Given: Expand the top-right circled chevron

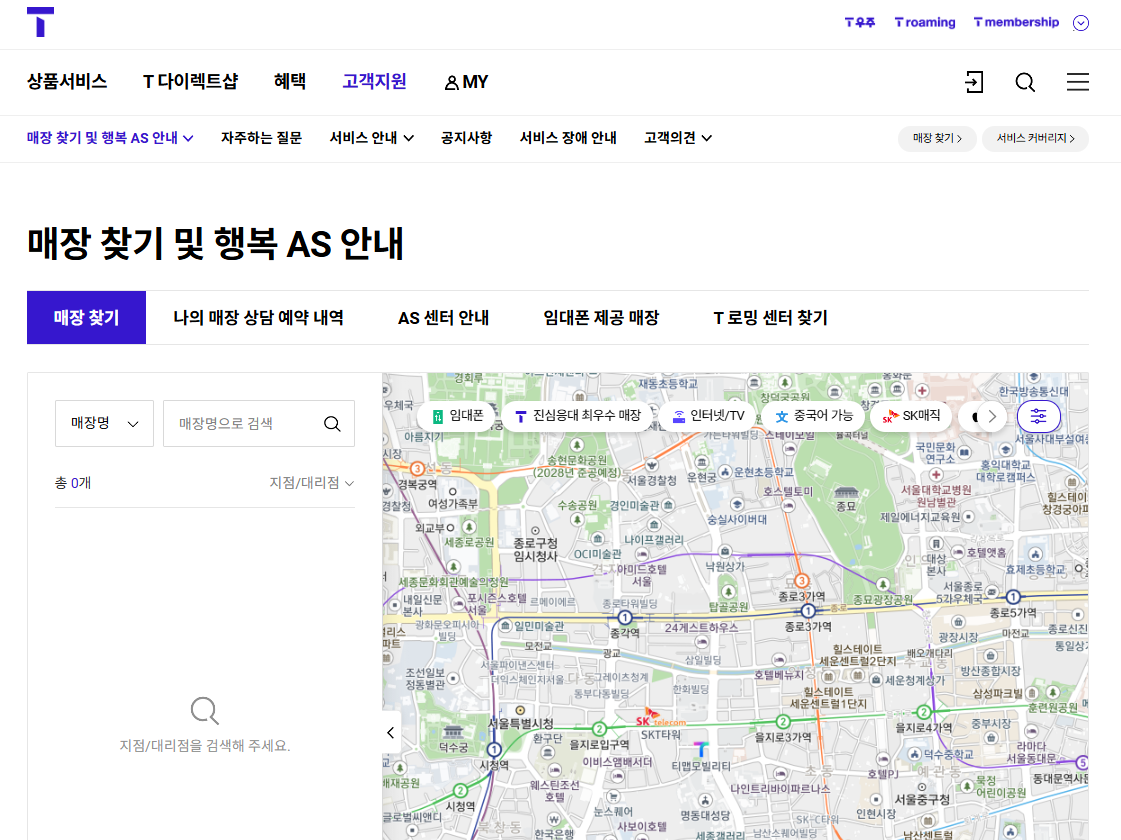Looking at the screenshot, I should pyautogui.click(x=1081, y=23).
